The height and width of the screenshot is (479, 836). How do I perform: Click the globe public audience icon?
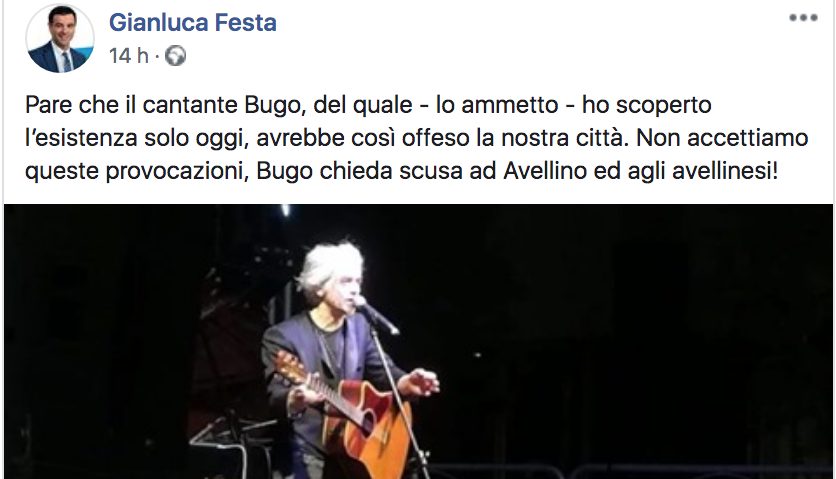pos(175,55)
